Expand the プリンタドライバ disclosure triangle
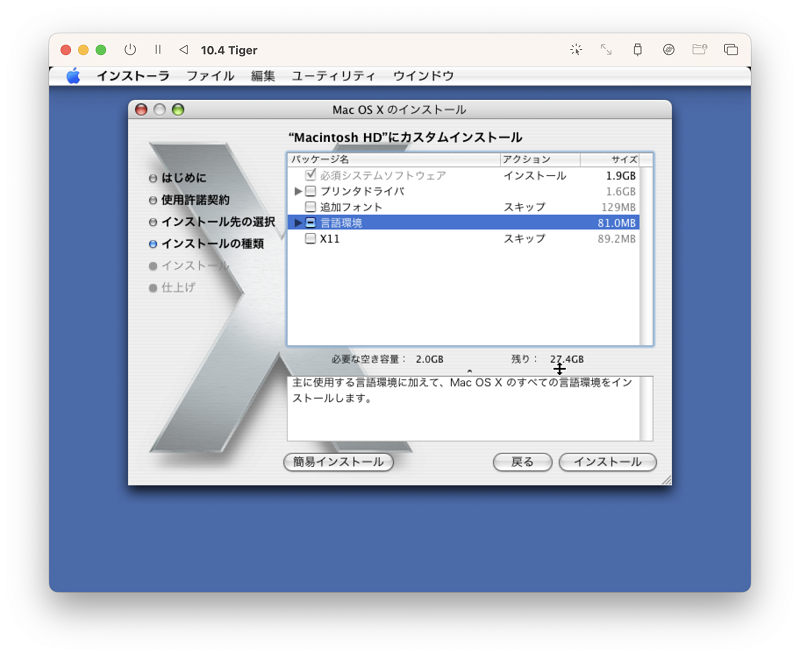This screenshot has height=657, width=800. point(298,191)
